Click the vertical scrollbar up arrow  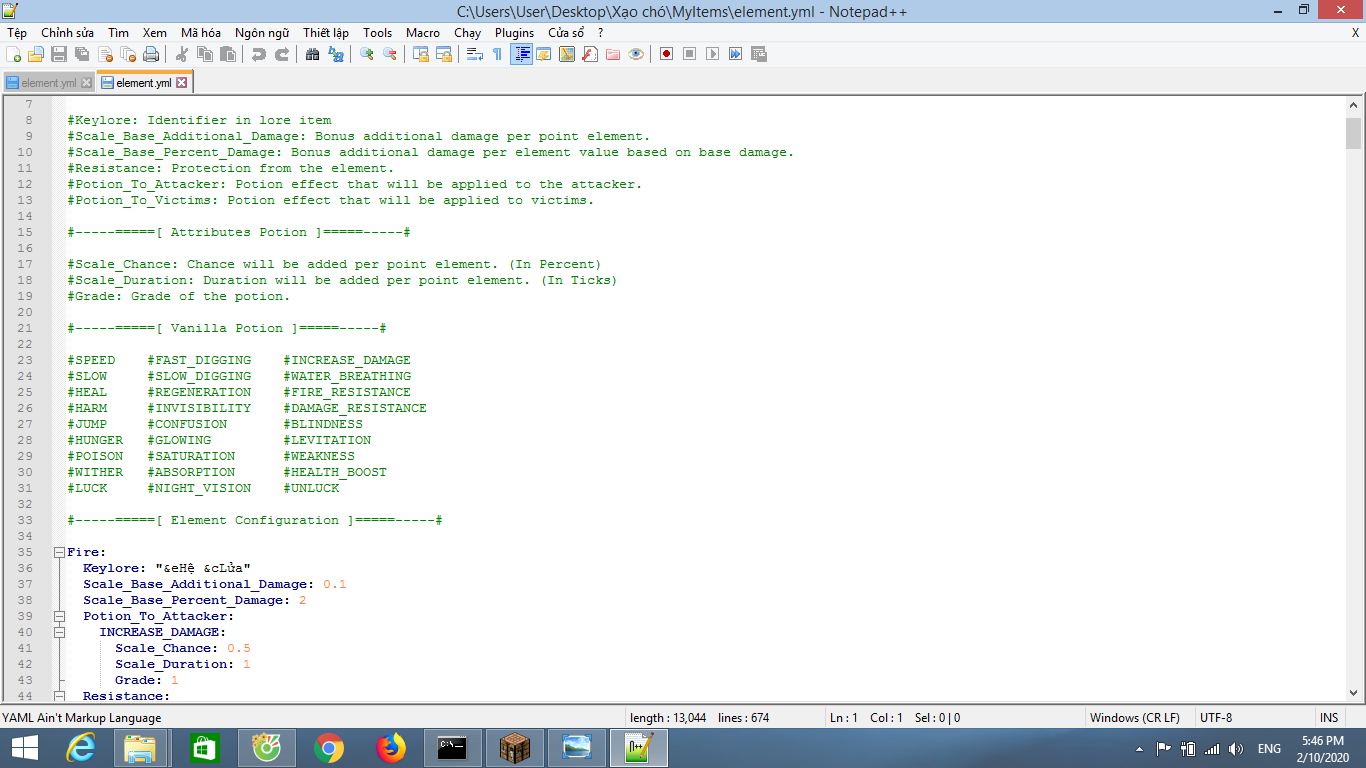click(1353, 105)
